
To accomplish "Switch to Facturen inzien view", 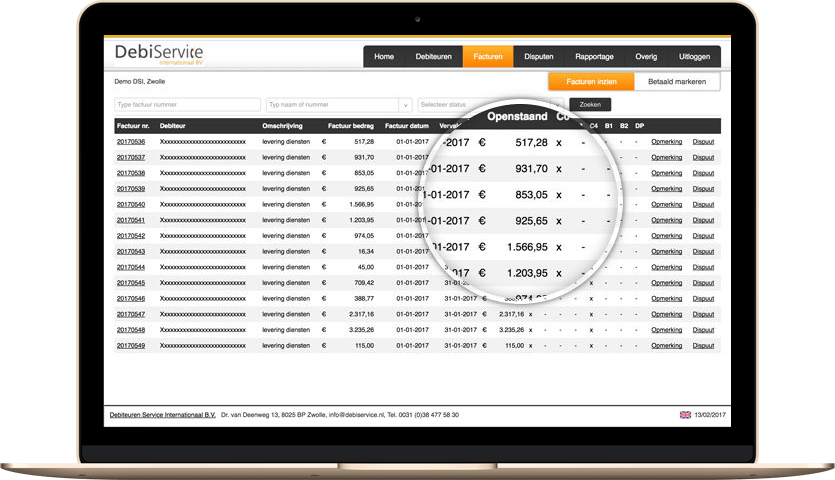I will [591, 82].
